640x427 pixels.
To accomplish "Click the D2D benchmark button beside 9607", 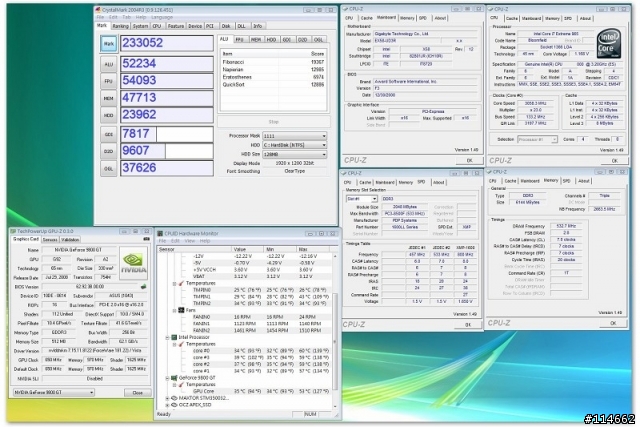I will coord(109,151).
